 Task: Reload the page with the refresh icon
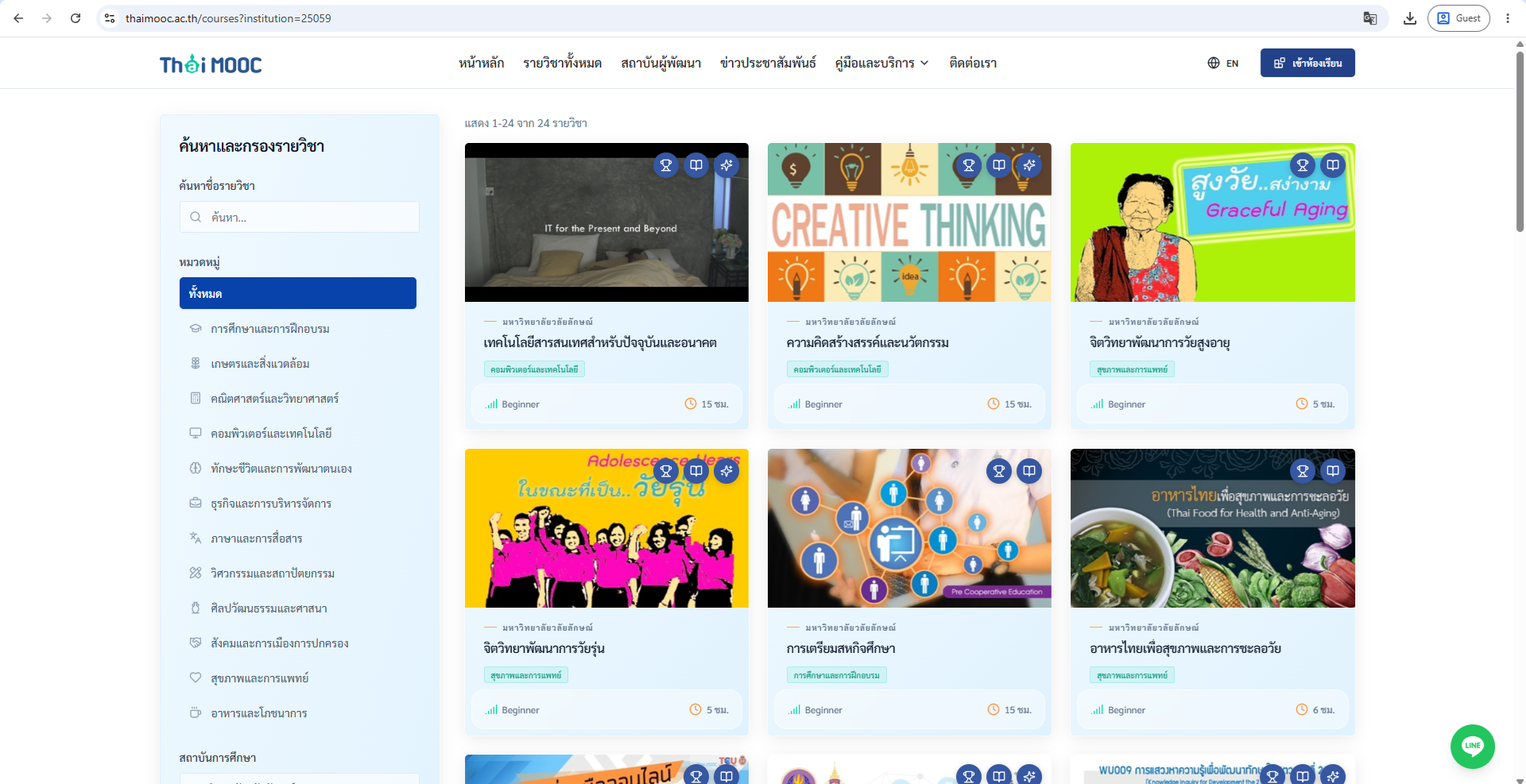click(x=76, y=18)
